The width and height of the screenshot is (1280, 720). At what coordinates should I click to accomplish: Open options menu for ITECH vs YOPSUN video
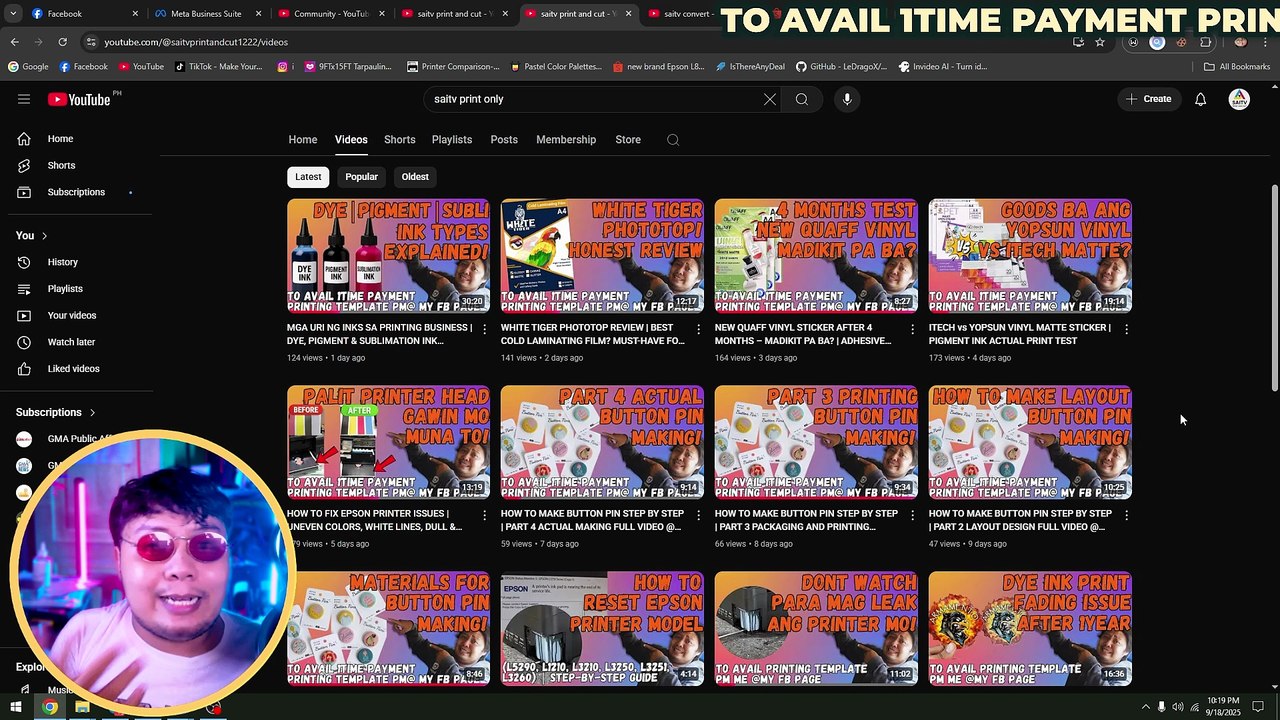point(1126,328)
